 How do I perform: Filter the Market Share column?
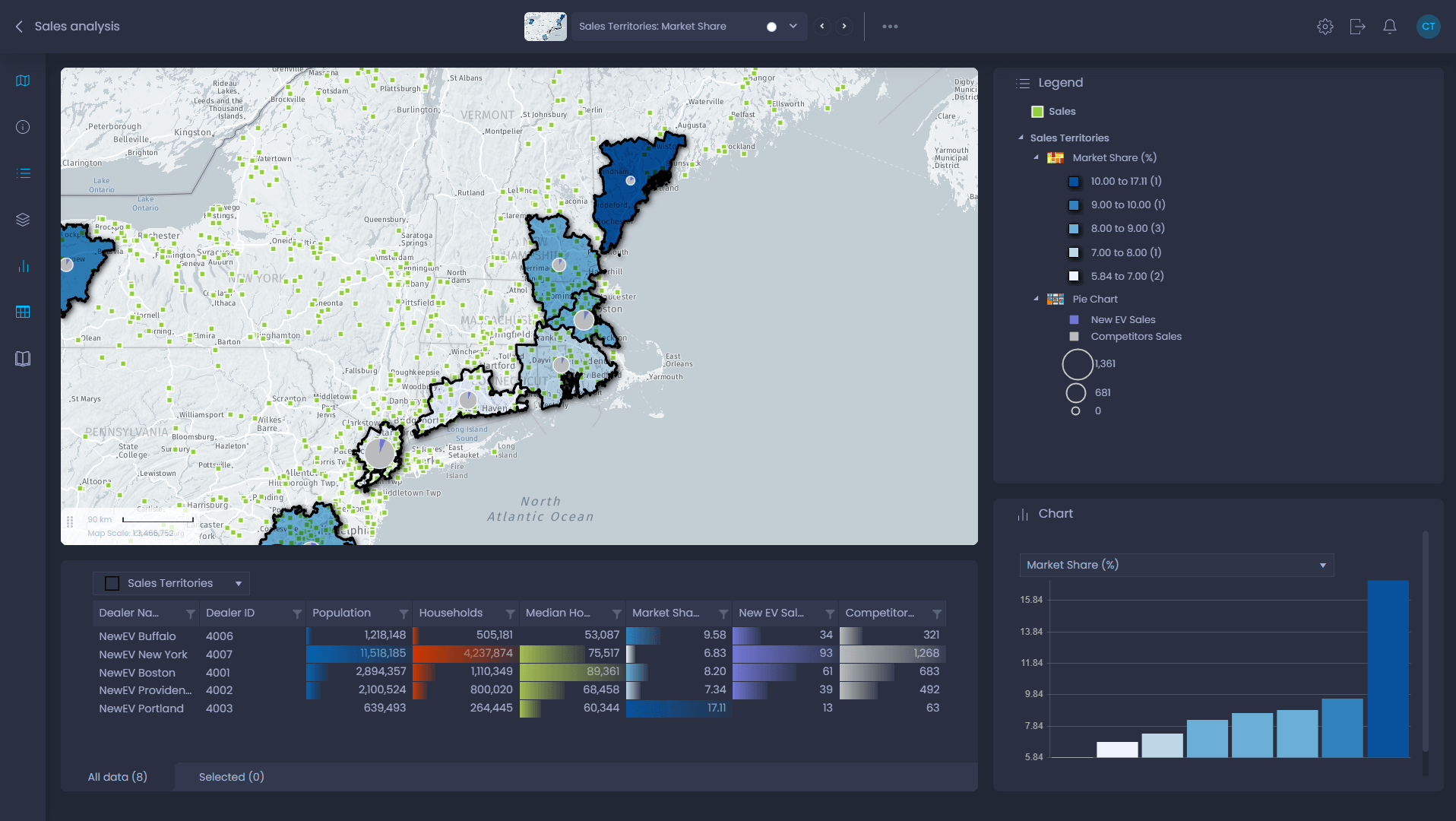(723, 613)
